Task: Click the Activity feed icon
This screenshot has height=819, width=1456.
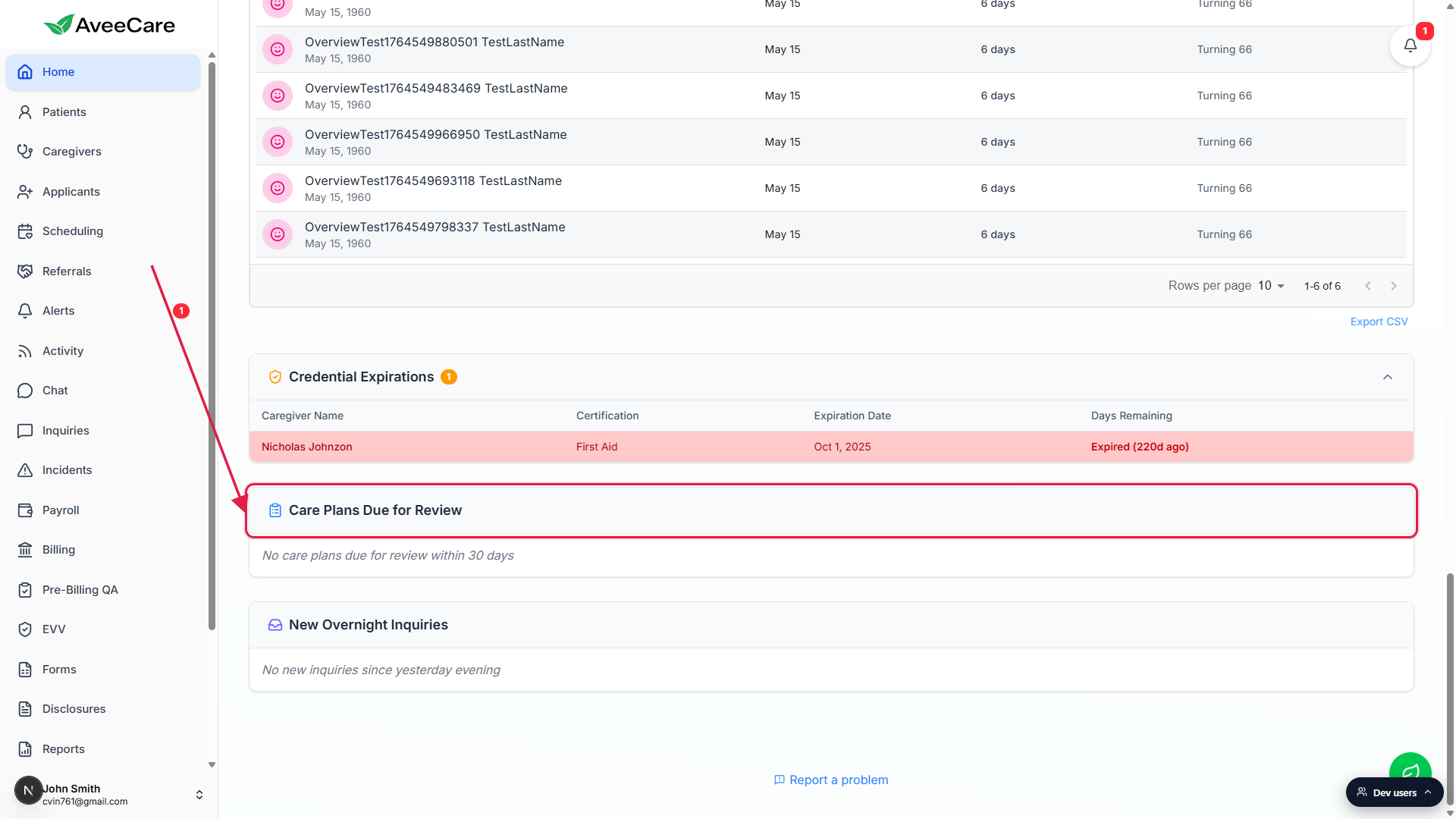Action: 25,351
